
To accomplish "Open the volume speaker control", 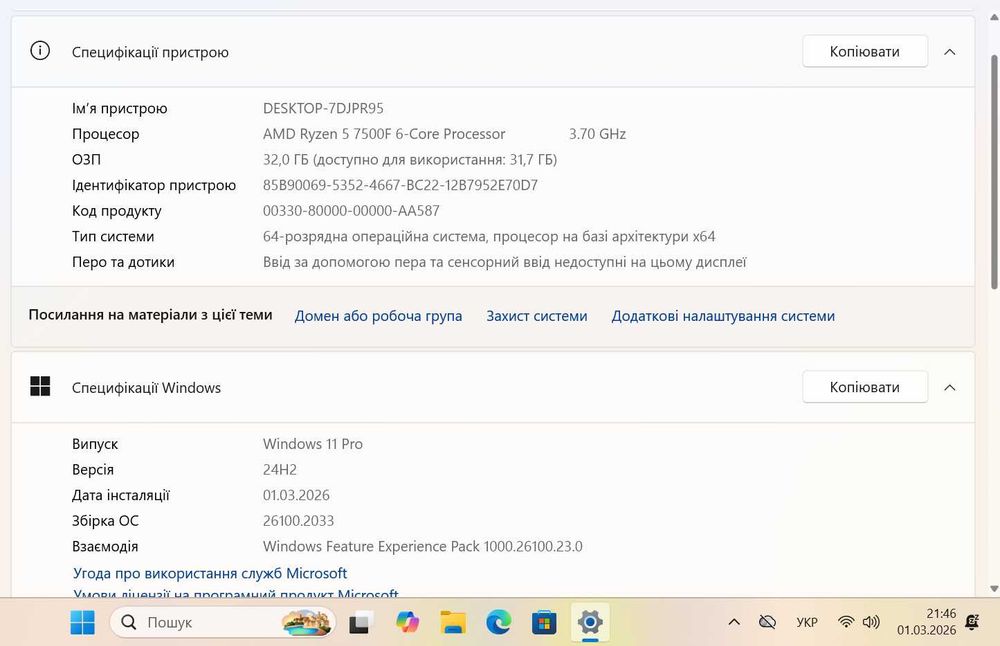I will (x=871, y=622).
